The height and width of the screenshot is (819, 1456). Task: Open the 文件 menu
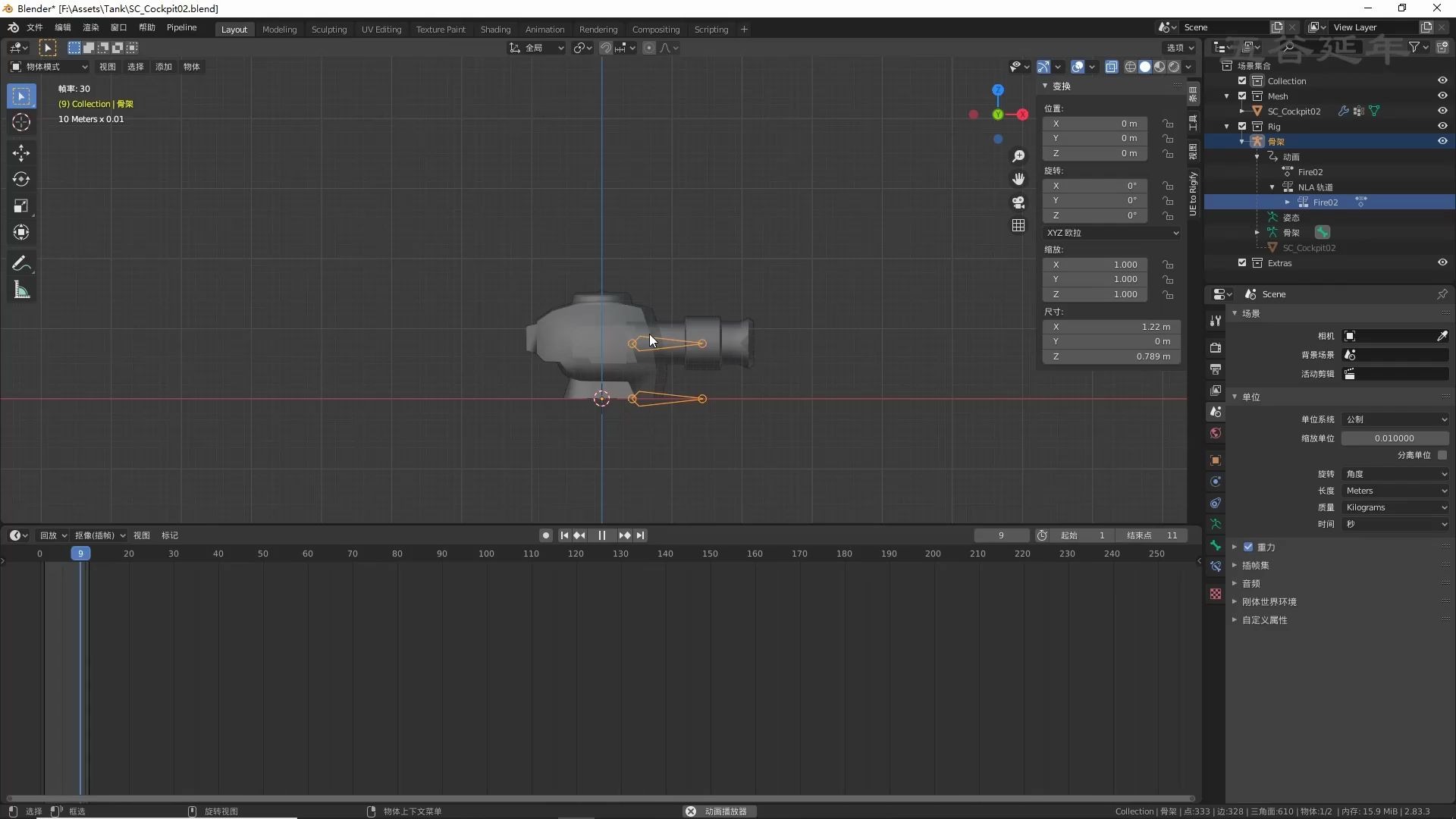tap(34, 27)
